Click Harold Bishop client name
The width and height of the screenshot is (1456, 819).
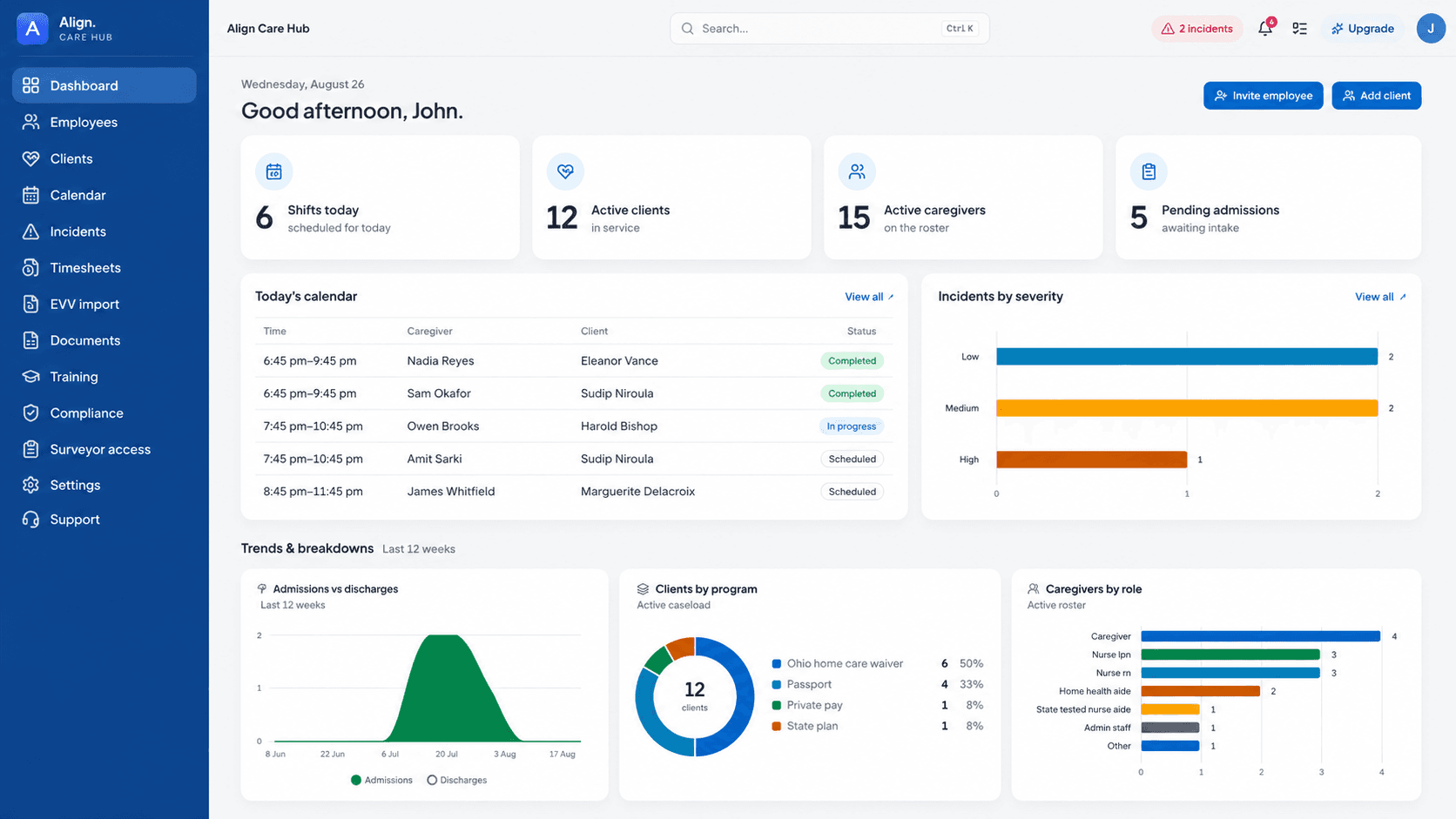[x=619, y=426]
